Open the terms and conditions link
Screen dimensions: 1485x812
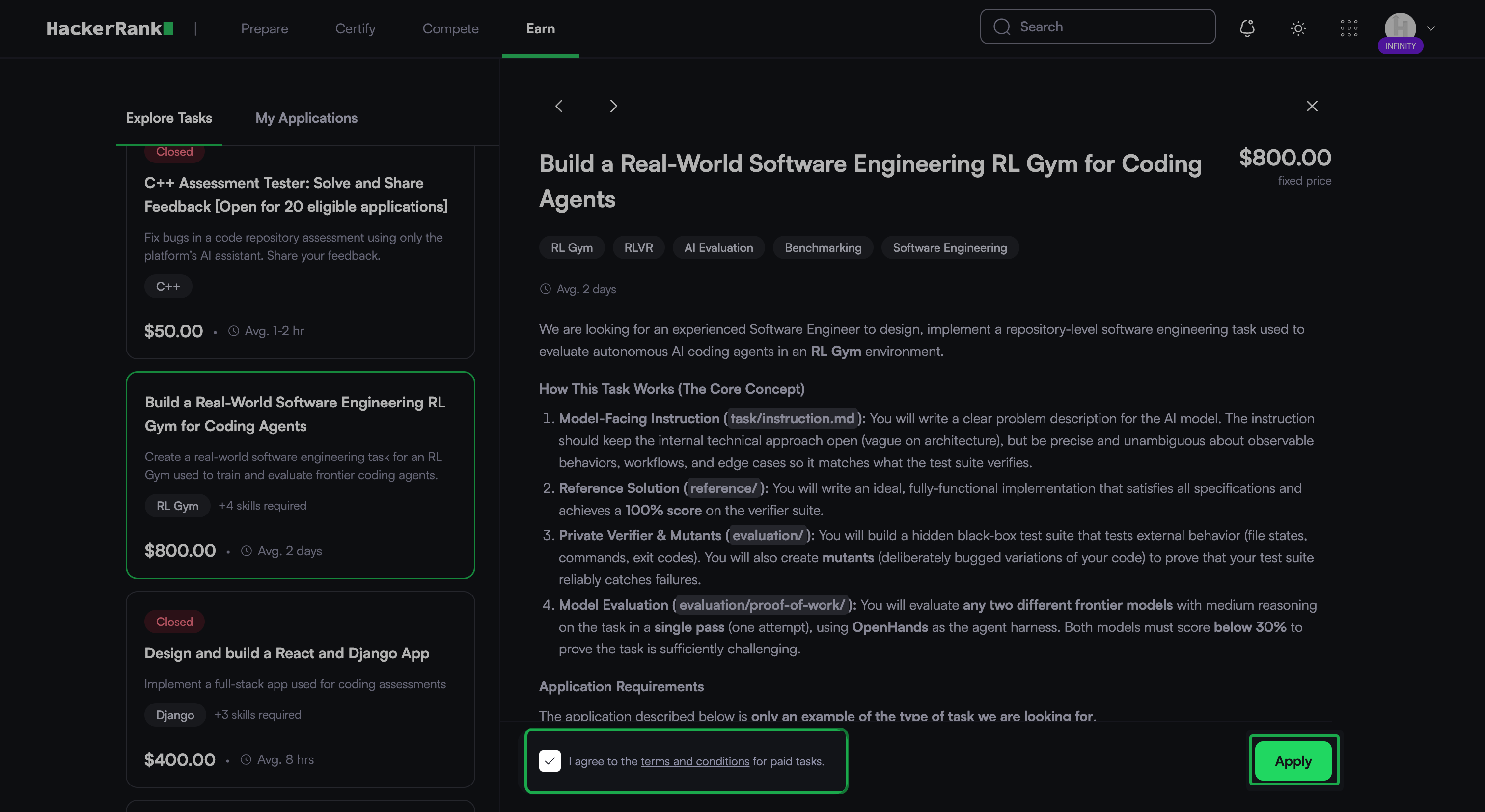coord(695,761)
